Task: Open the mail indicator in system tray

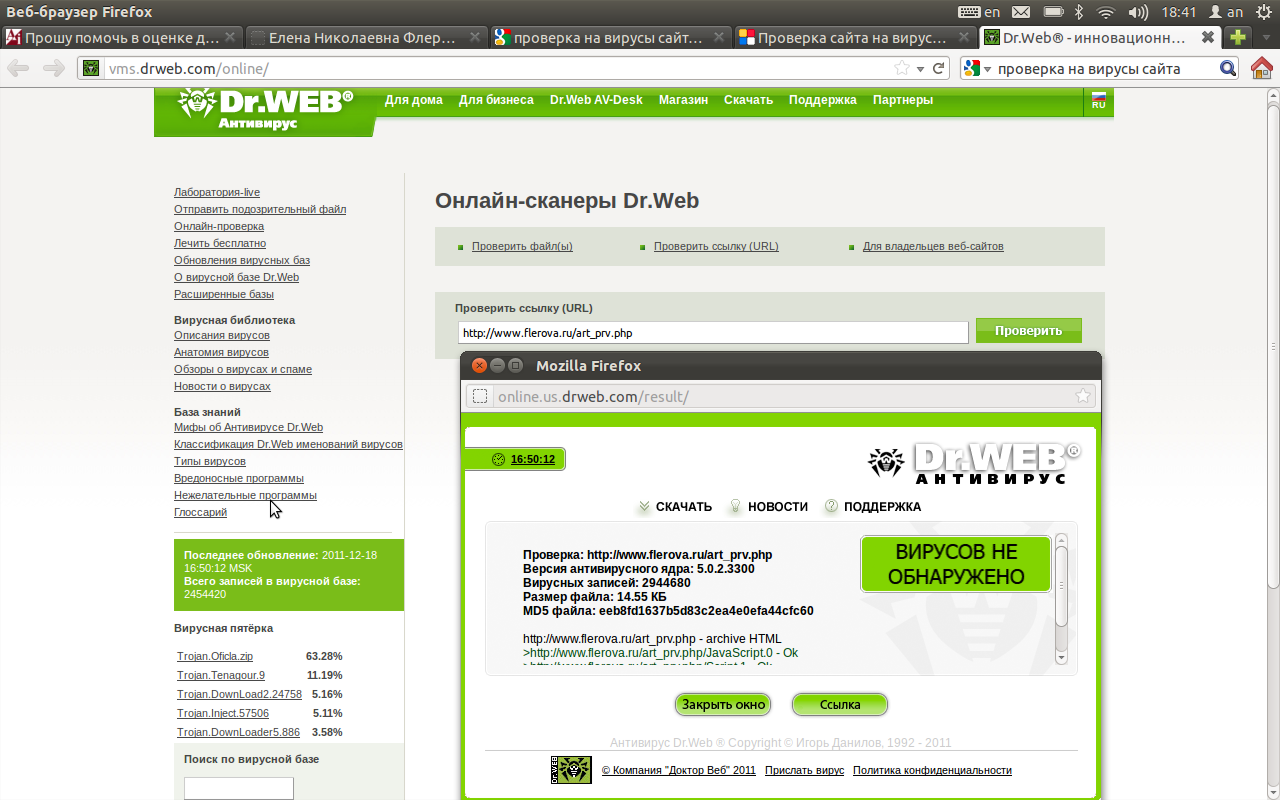Action: pyautogui.click(x=1020, y=12)
